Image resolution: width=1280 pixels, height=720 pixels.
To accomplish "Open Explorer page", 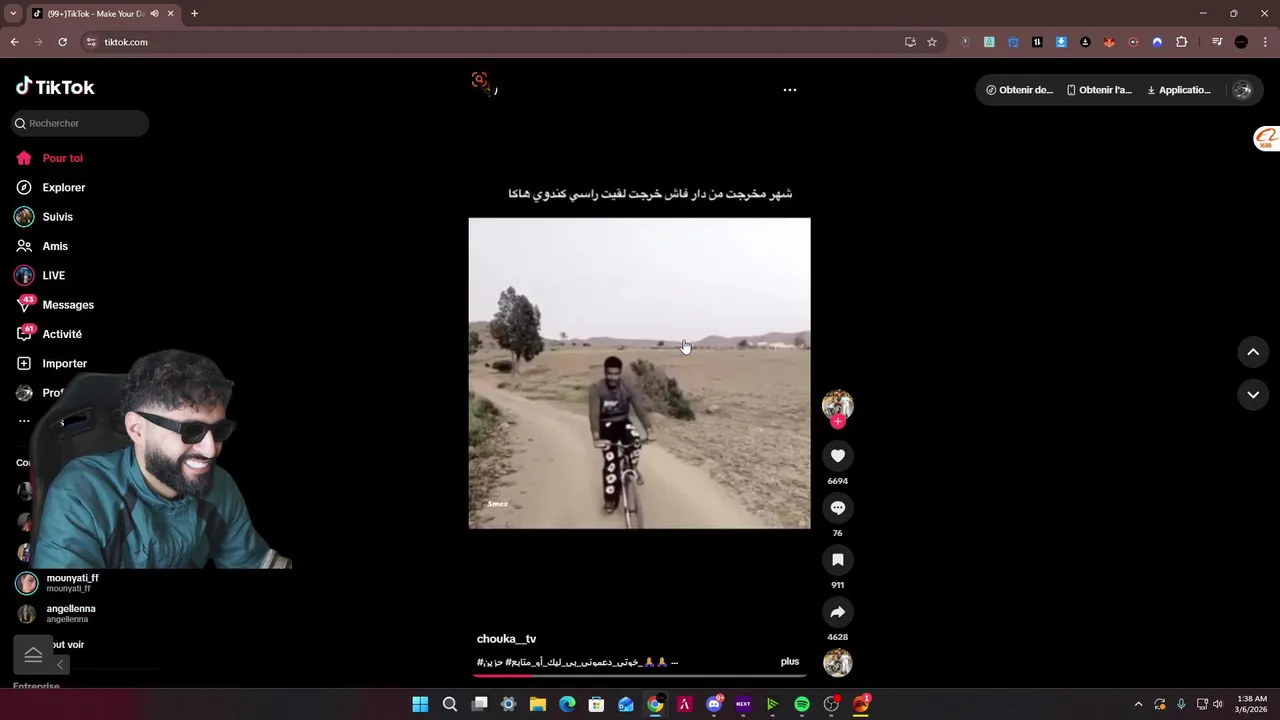I will point(51,187).
